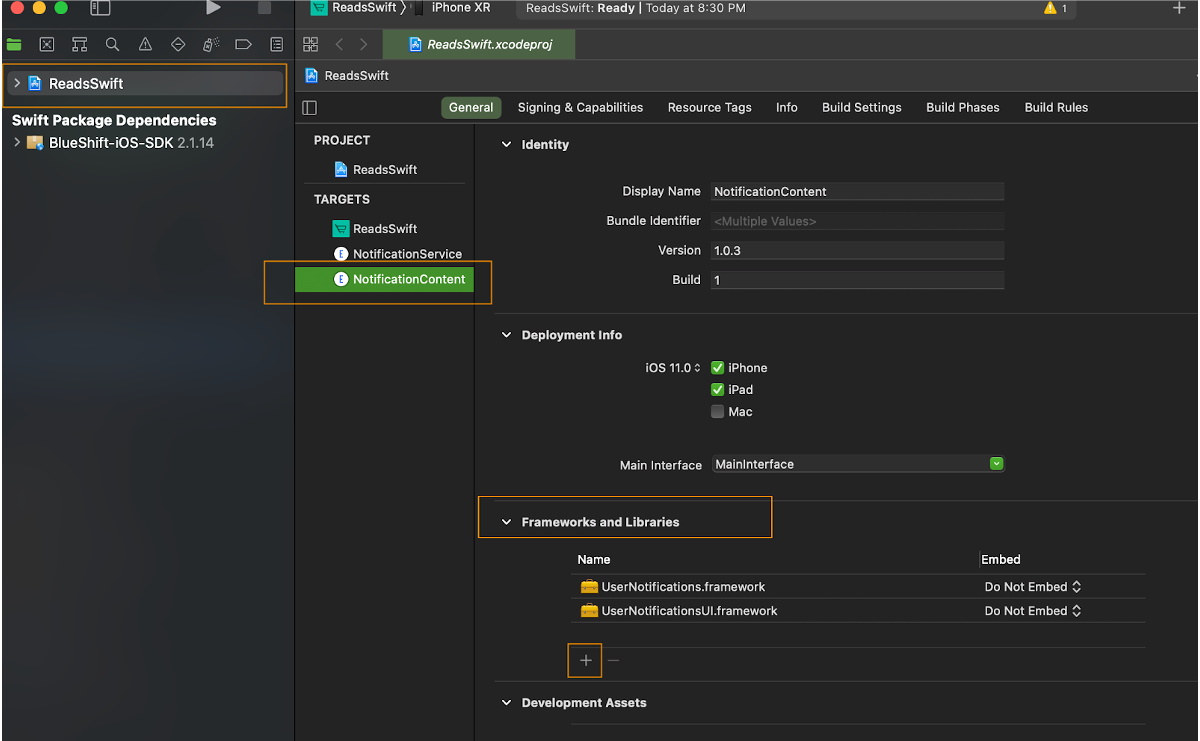Click the Bundle Identifier field

tap(857, 221)
